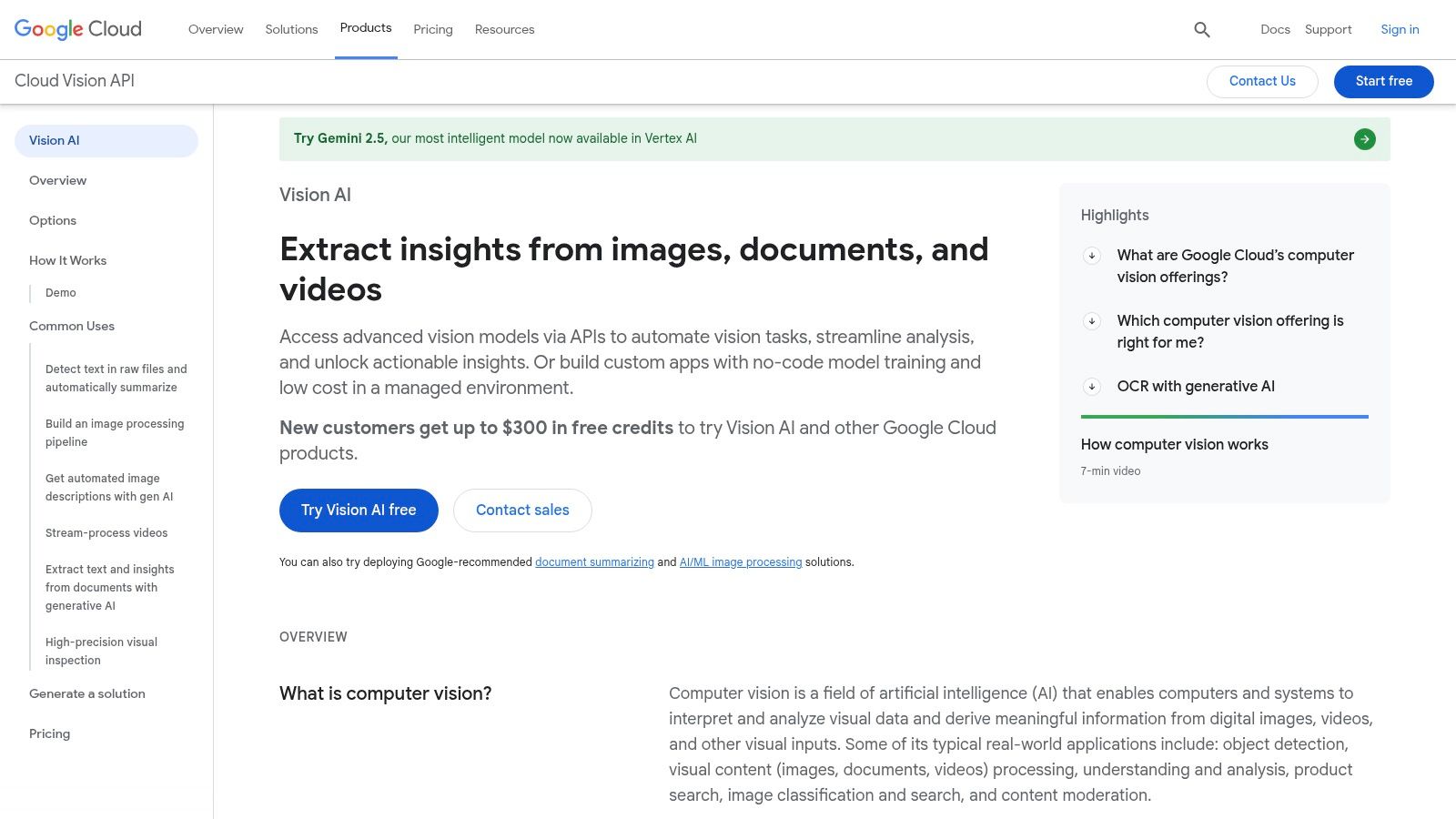Click the arrow beside "What are Google Cloud's computer vision offerings?"
Screen dimensions: 1456x819
(x=1092, y=256)
